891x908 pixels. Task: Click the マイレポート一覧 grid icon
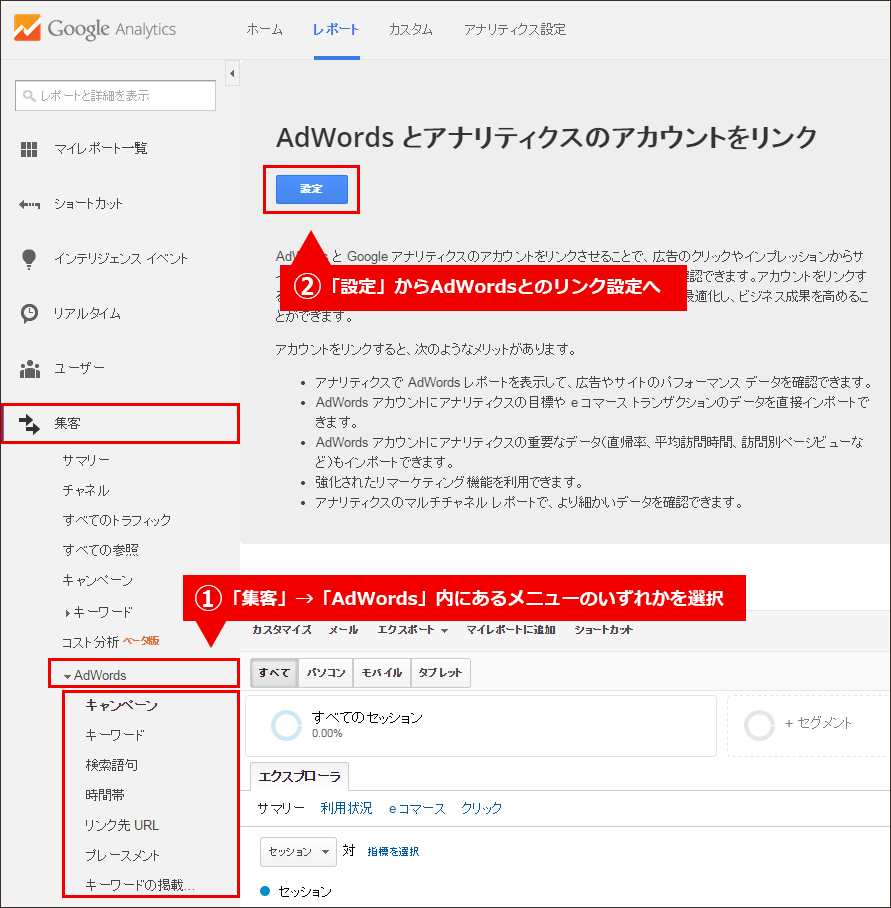[29, 149]
